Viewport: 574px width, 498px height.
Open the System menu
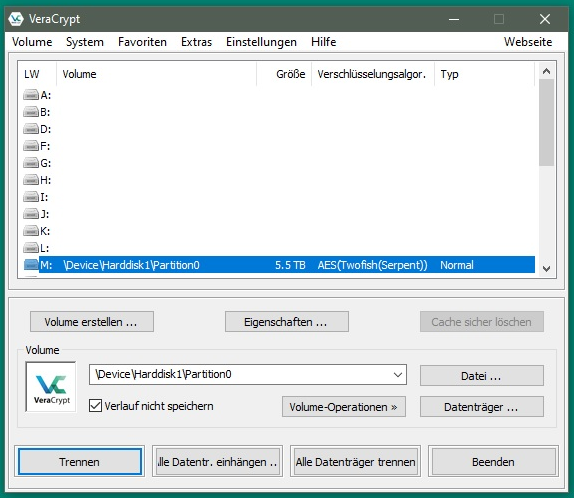[85, 42]
